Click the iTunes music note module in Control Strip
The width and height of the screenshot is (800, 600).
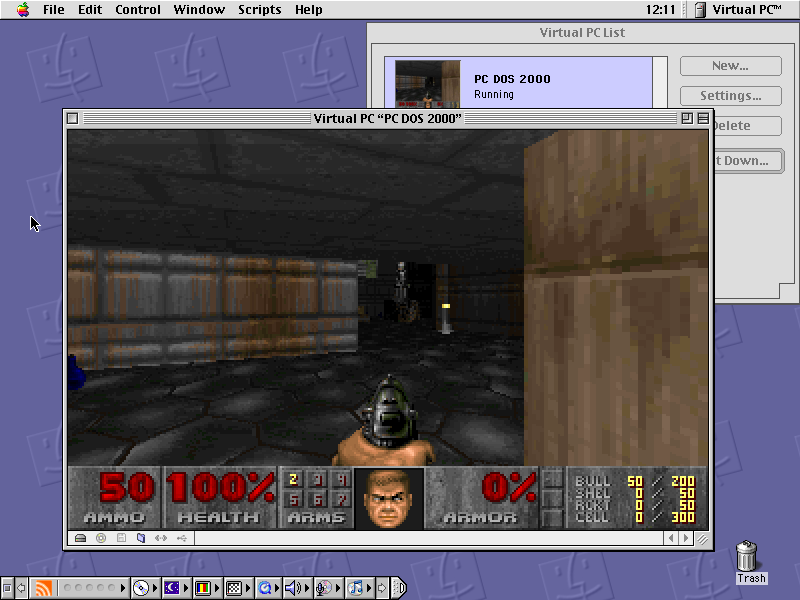point(355,588)
